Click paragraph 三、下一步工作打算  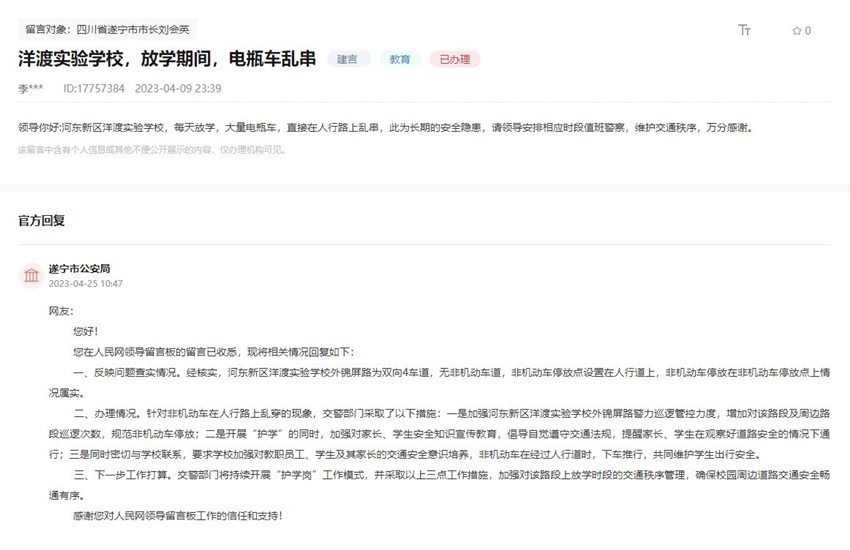[439, 485]
